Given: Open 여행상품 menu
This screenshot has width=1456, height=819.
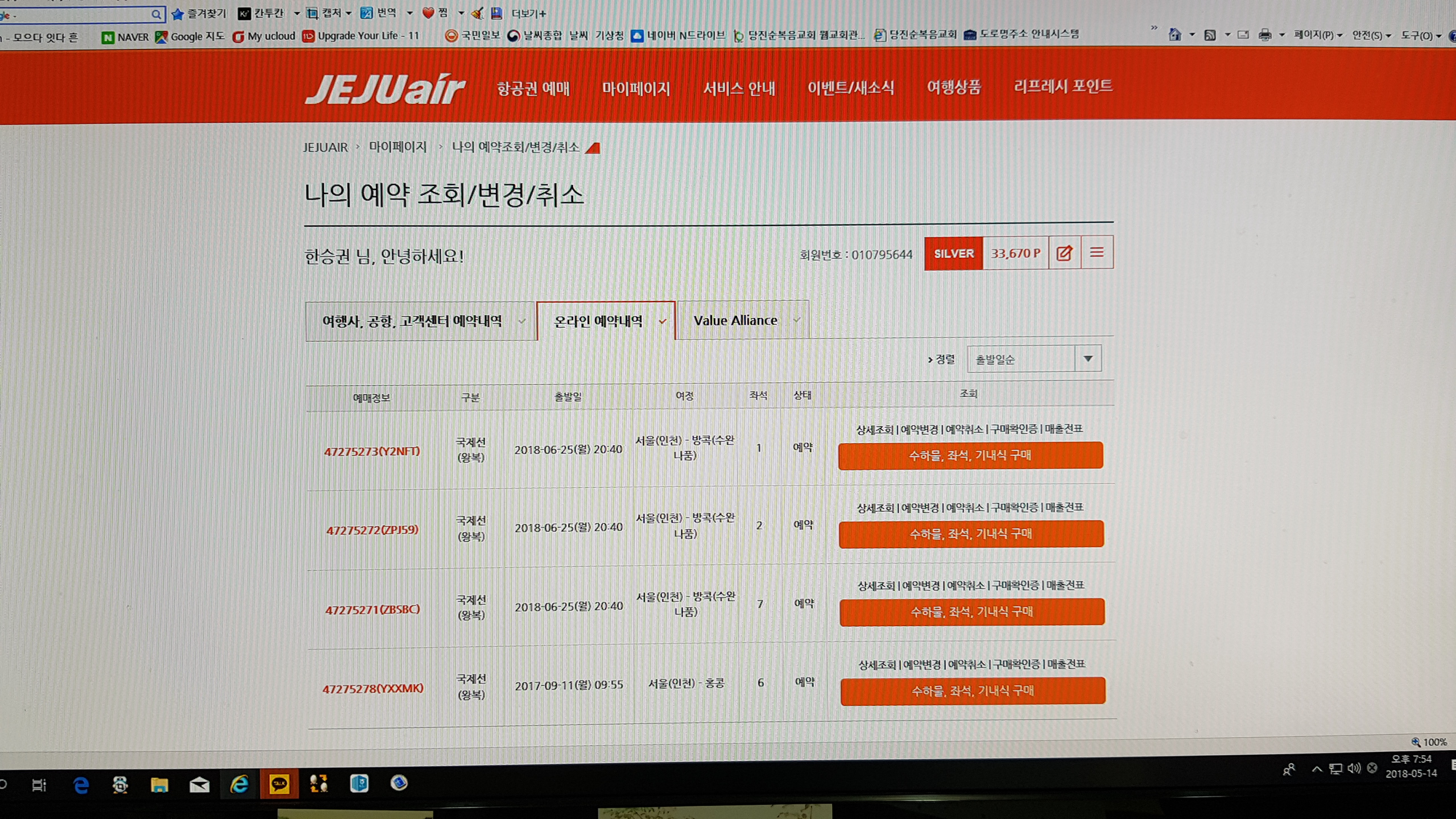Looking at the screenshot, I should pos(954,87).
